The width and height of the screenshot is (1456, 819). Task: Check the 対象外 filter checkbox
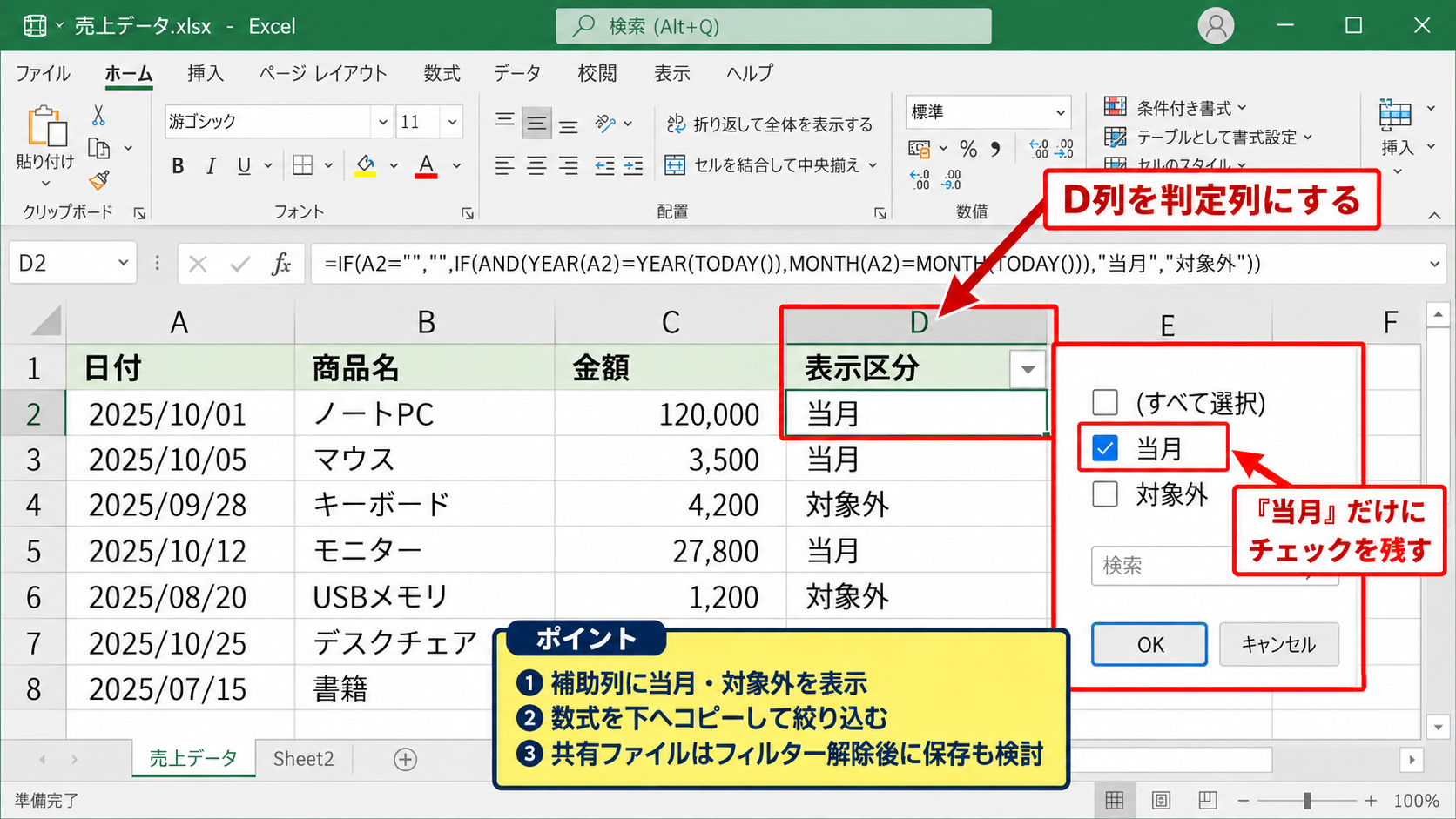1105,494
